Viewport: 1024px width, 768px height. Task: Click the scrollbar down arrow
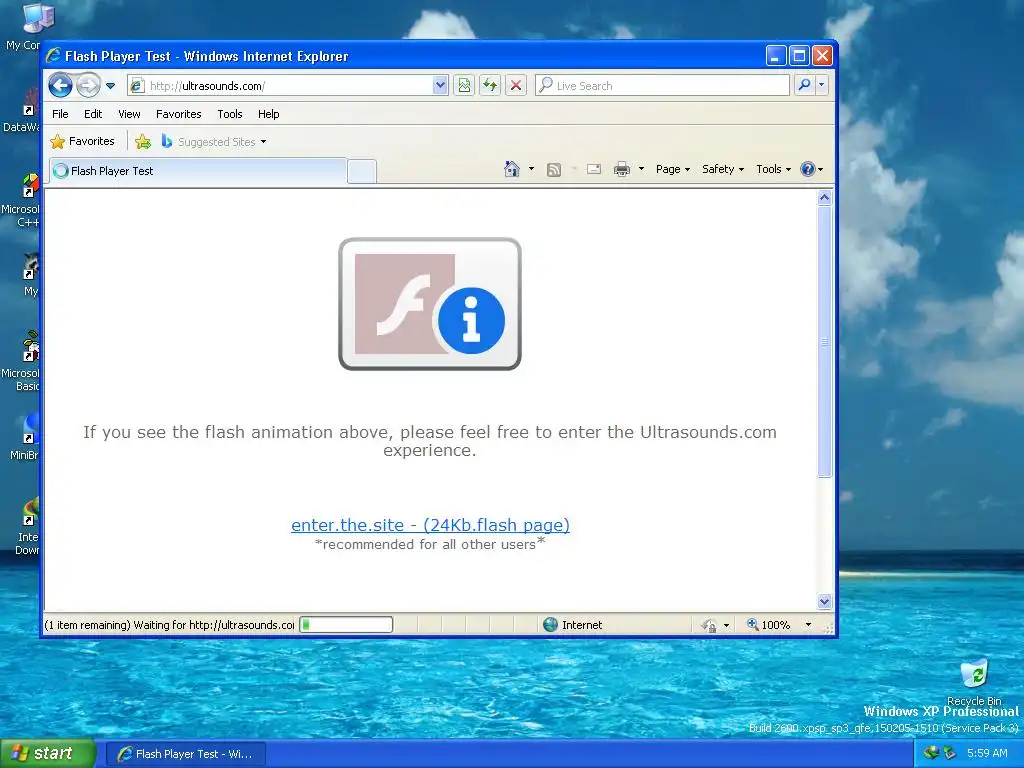pos(824,601)
